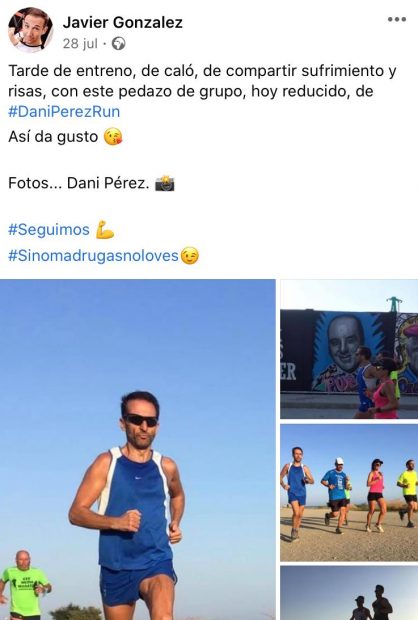Open the group of four runners photo

349,493
